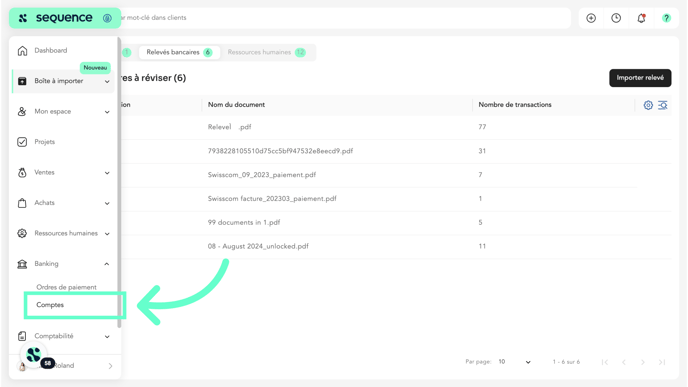This screenshot has height=387, width=688.
Task: Click the Projets checkmark icon
Action: pos(22,142)
